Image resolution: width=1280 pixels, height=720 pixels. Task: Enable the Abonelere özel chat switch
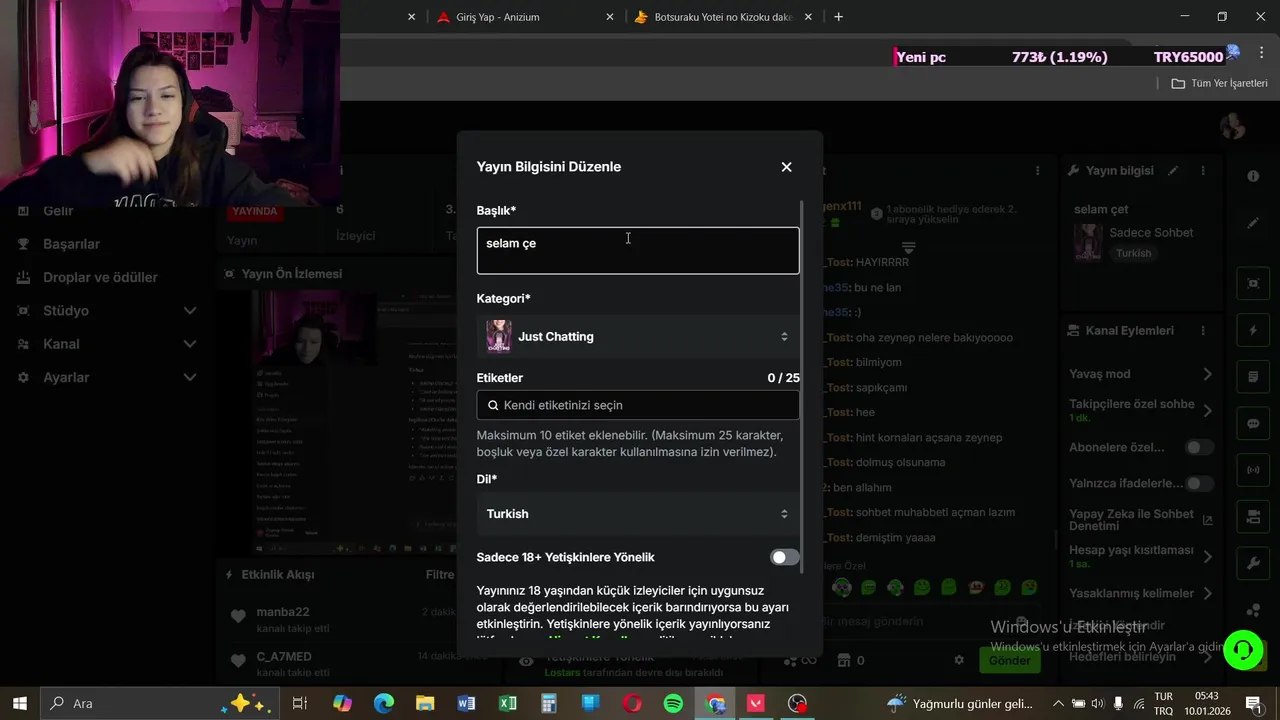click(1199, 447)
